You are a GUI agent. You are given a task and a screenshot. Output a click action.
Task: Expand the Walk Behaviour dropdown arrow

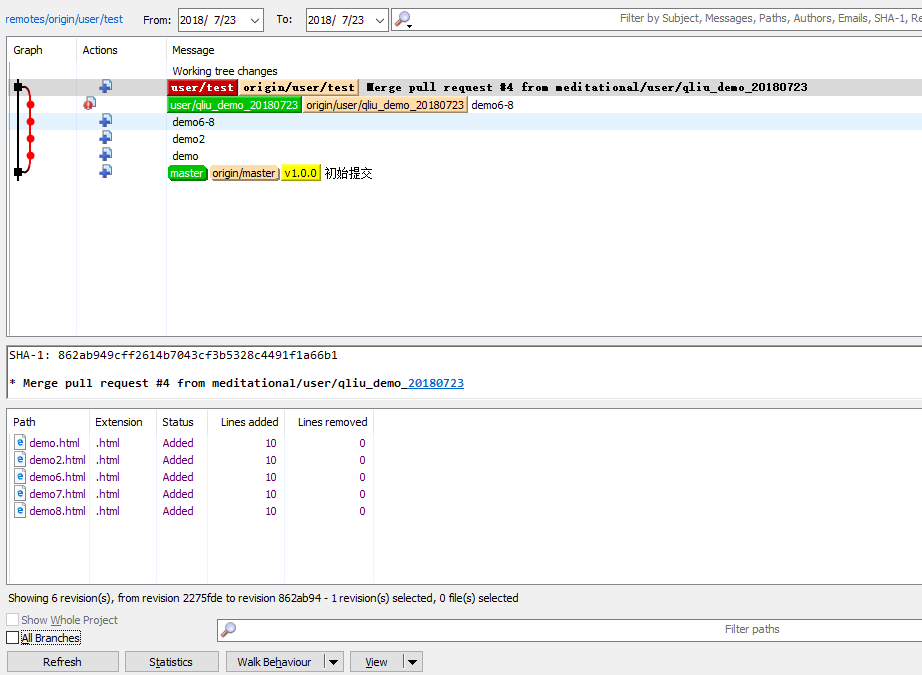pos(334,662)
